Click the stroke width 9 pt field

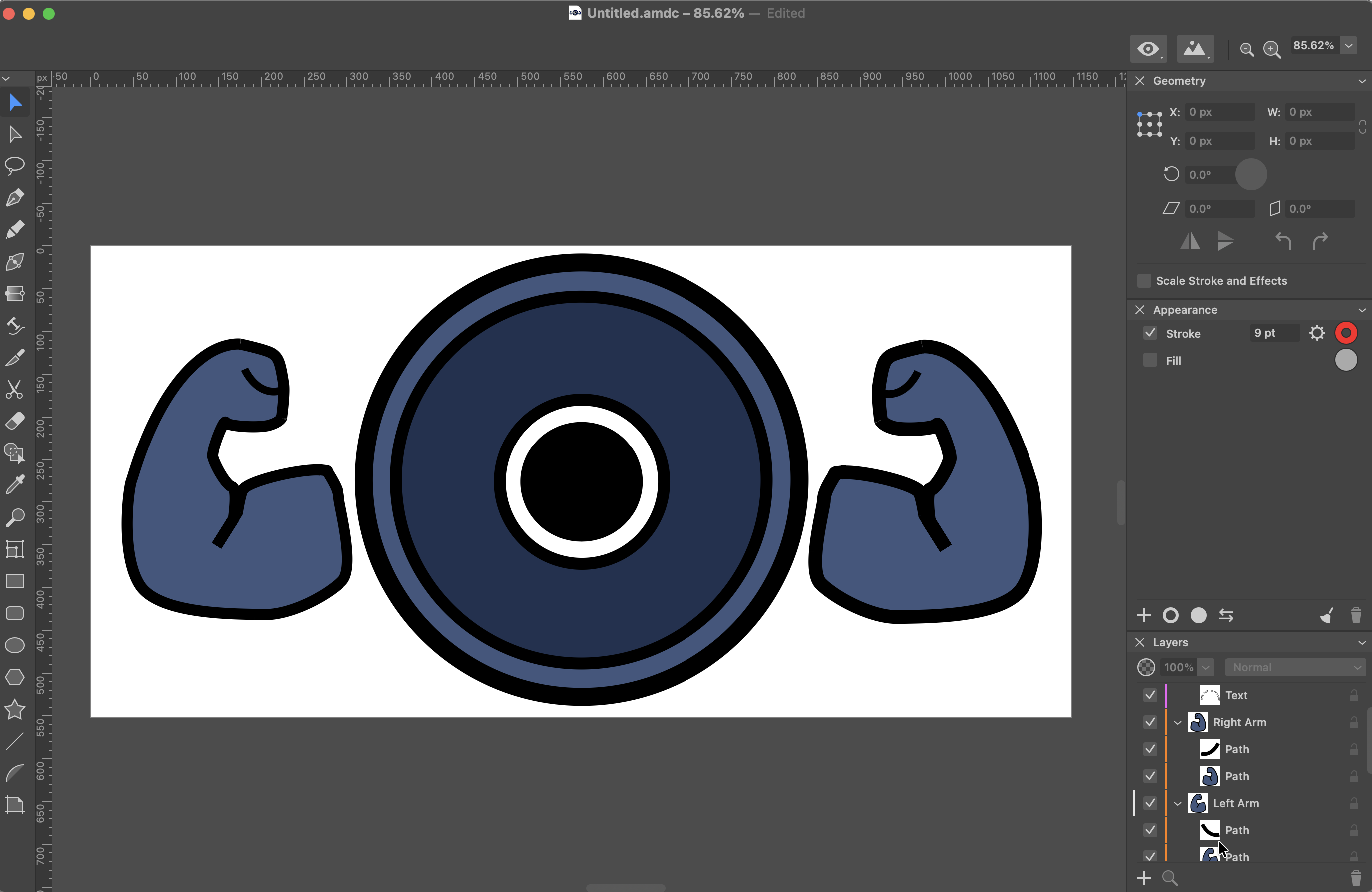[1275, 333]
